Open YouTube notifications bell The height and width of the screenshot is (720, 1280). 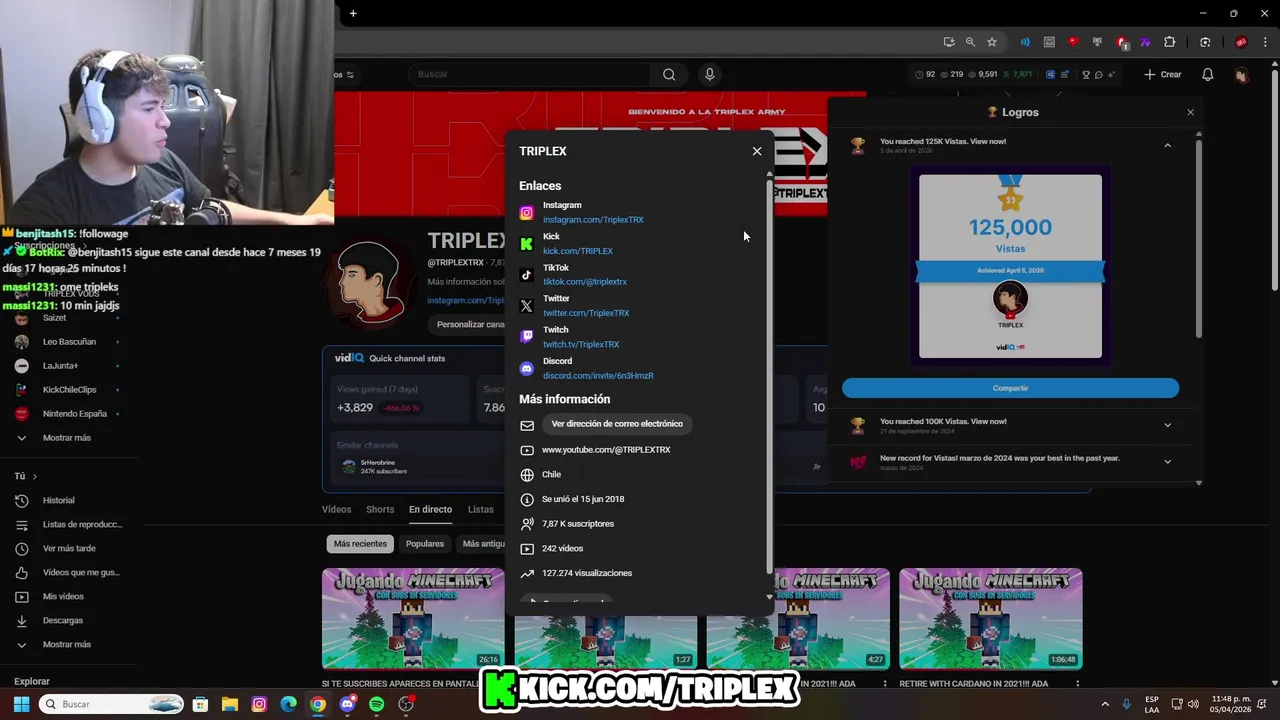pos(1208,74)
